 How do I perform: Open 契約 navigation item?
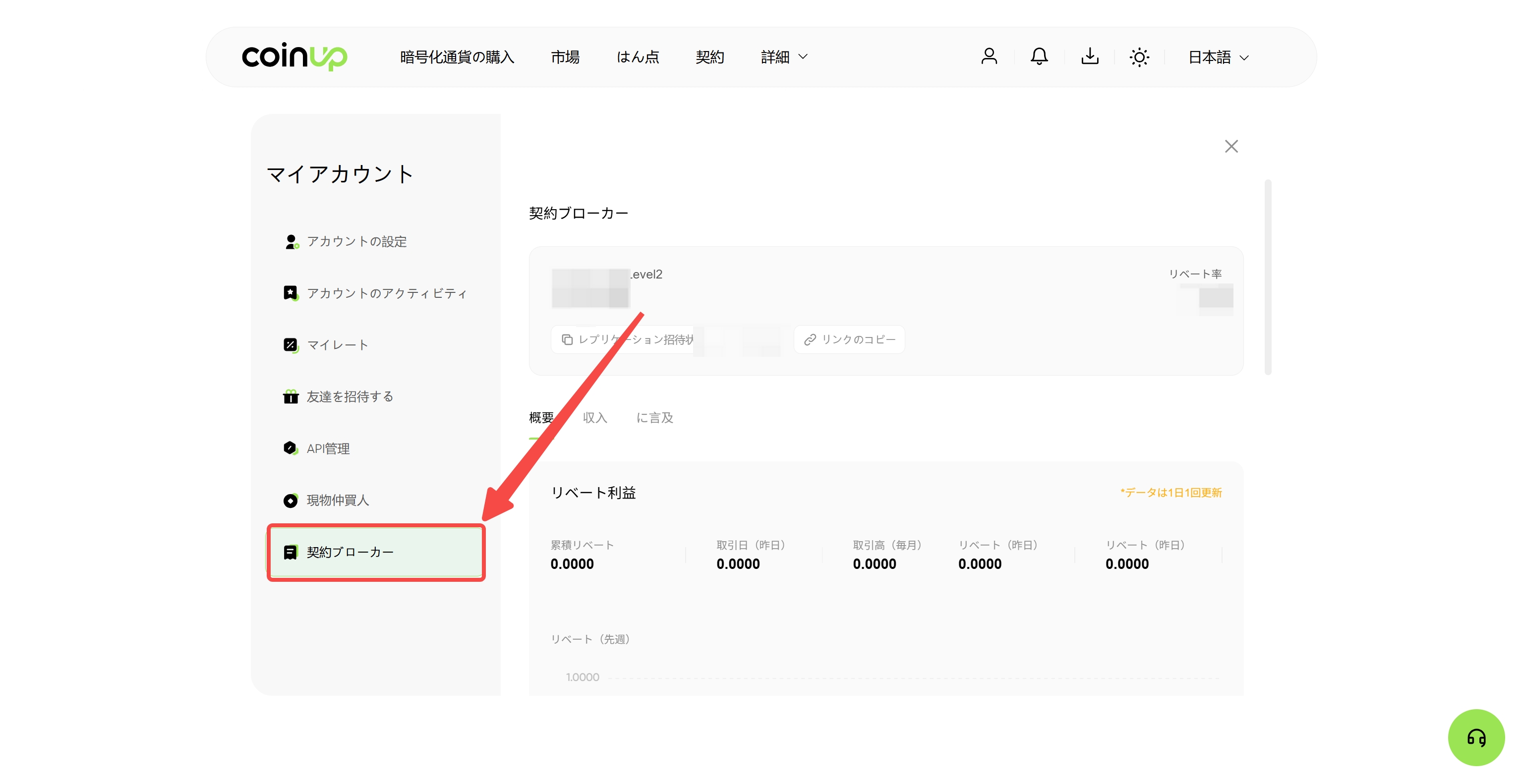click(x=709, y=56)
